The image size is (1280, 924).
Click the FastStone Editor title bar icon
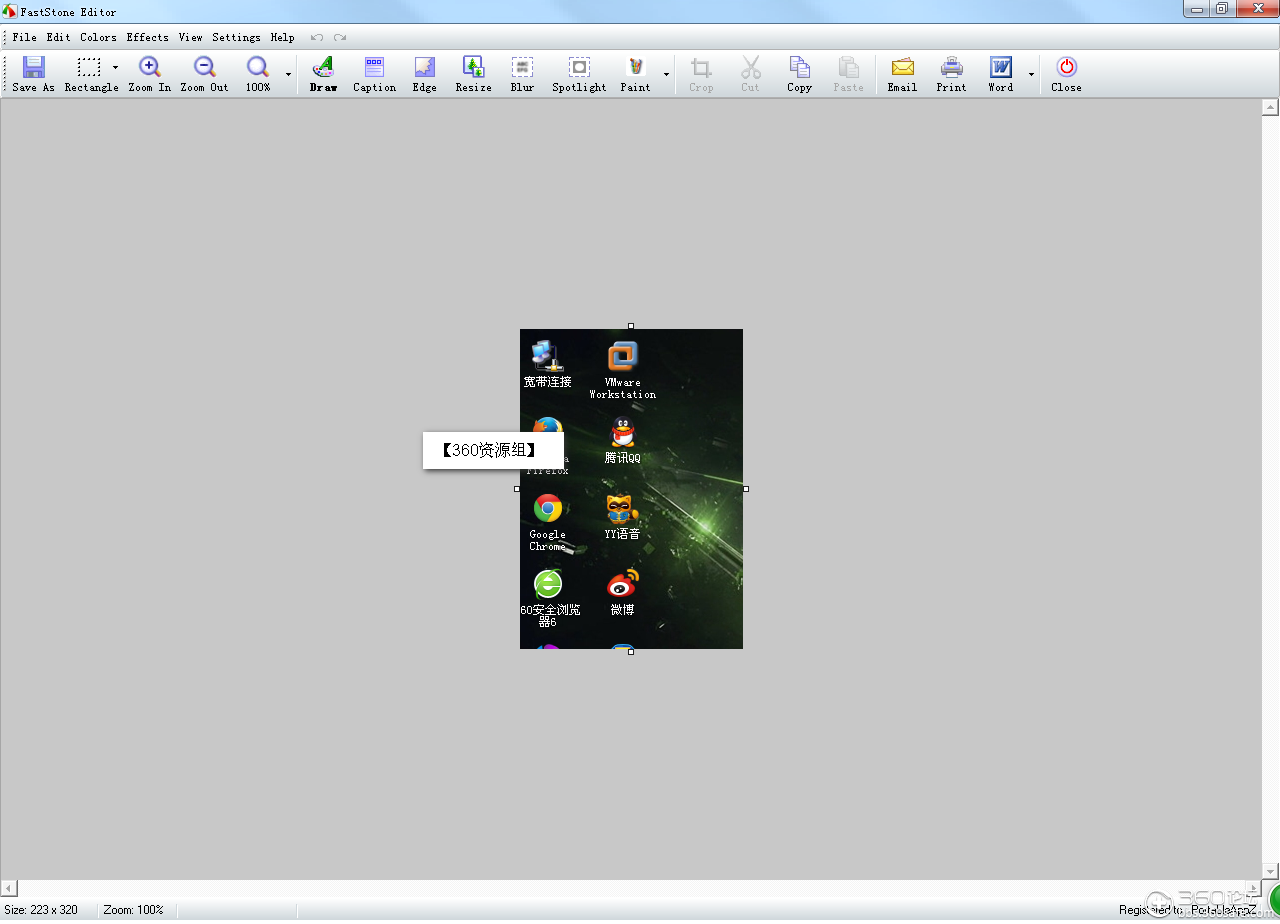pos(10,12)
